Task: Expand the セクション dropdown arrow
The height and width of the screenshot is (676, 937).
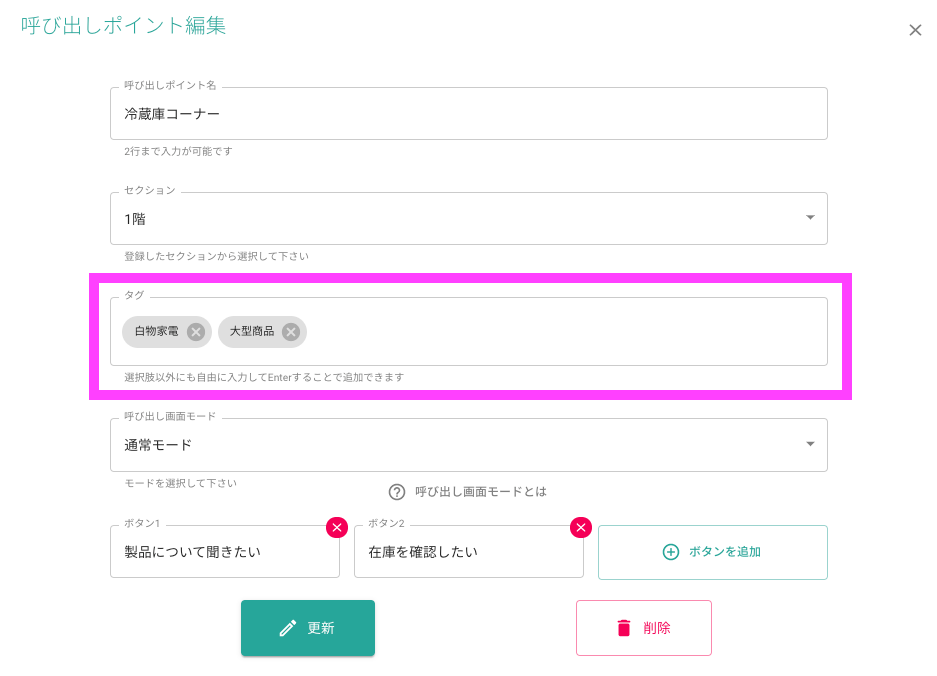Action: coord(810,218)
